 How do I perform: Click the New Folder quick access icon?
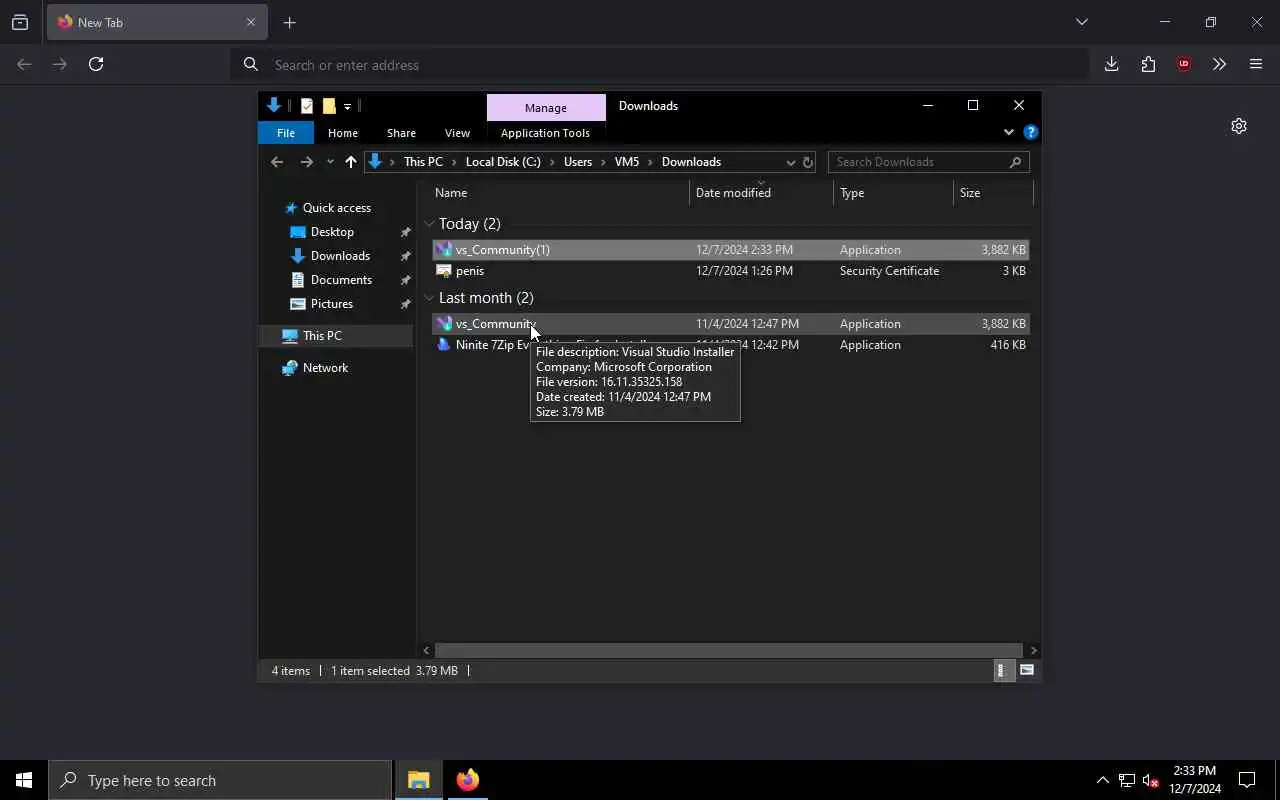click(x=328, y=105)
